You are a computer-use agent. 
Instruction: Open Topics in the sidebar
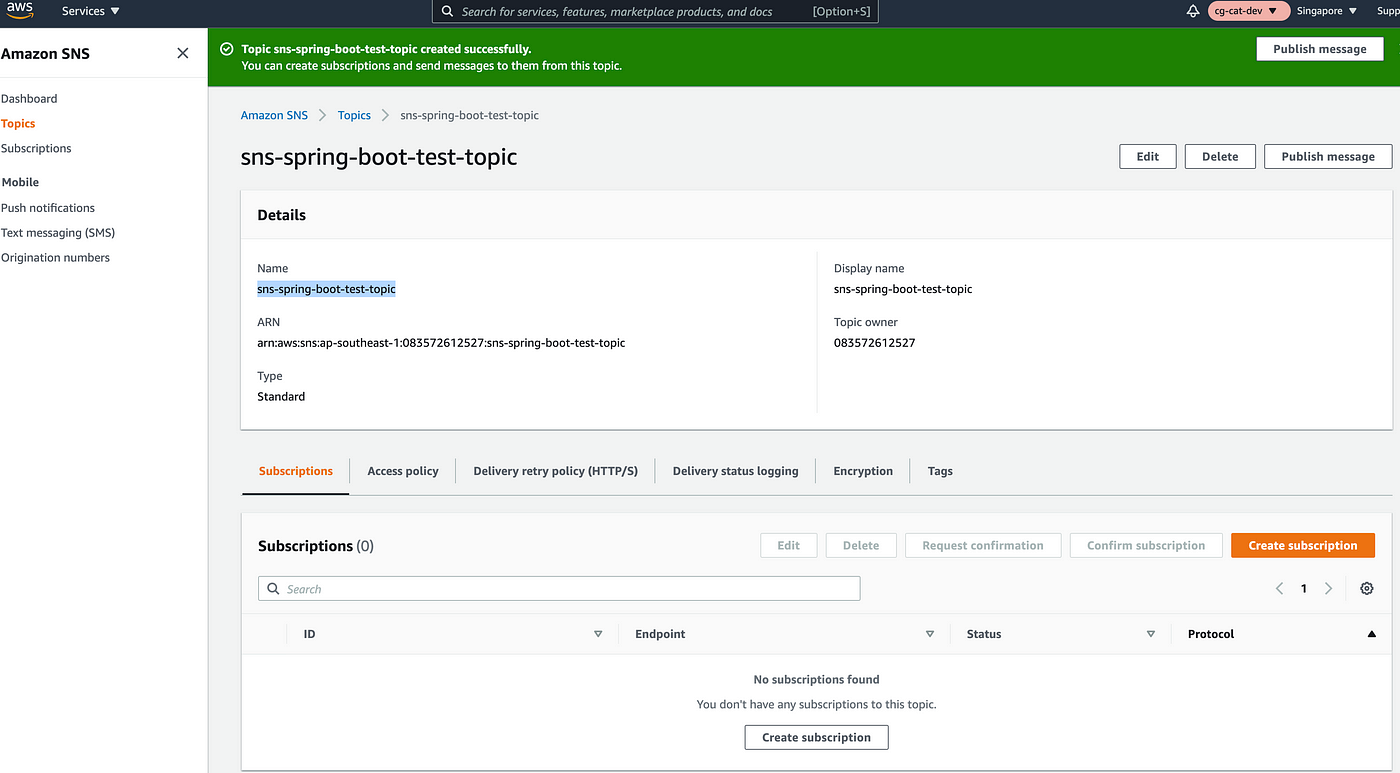click(x=18, y=124)
